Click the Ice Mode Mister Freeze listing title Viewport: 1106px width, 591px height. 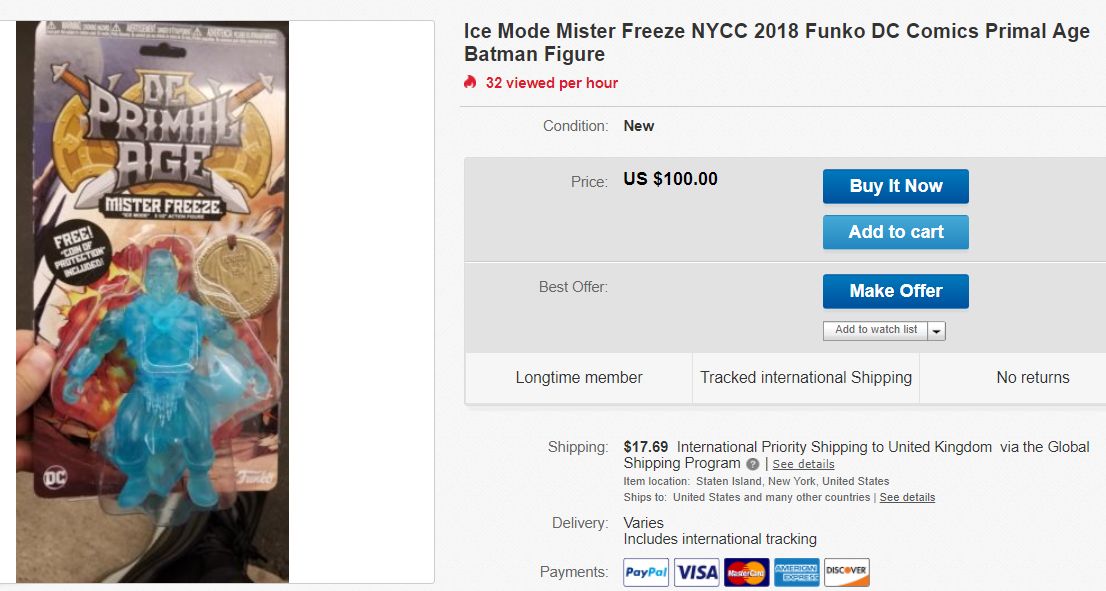pos(776,42)
